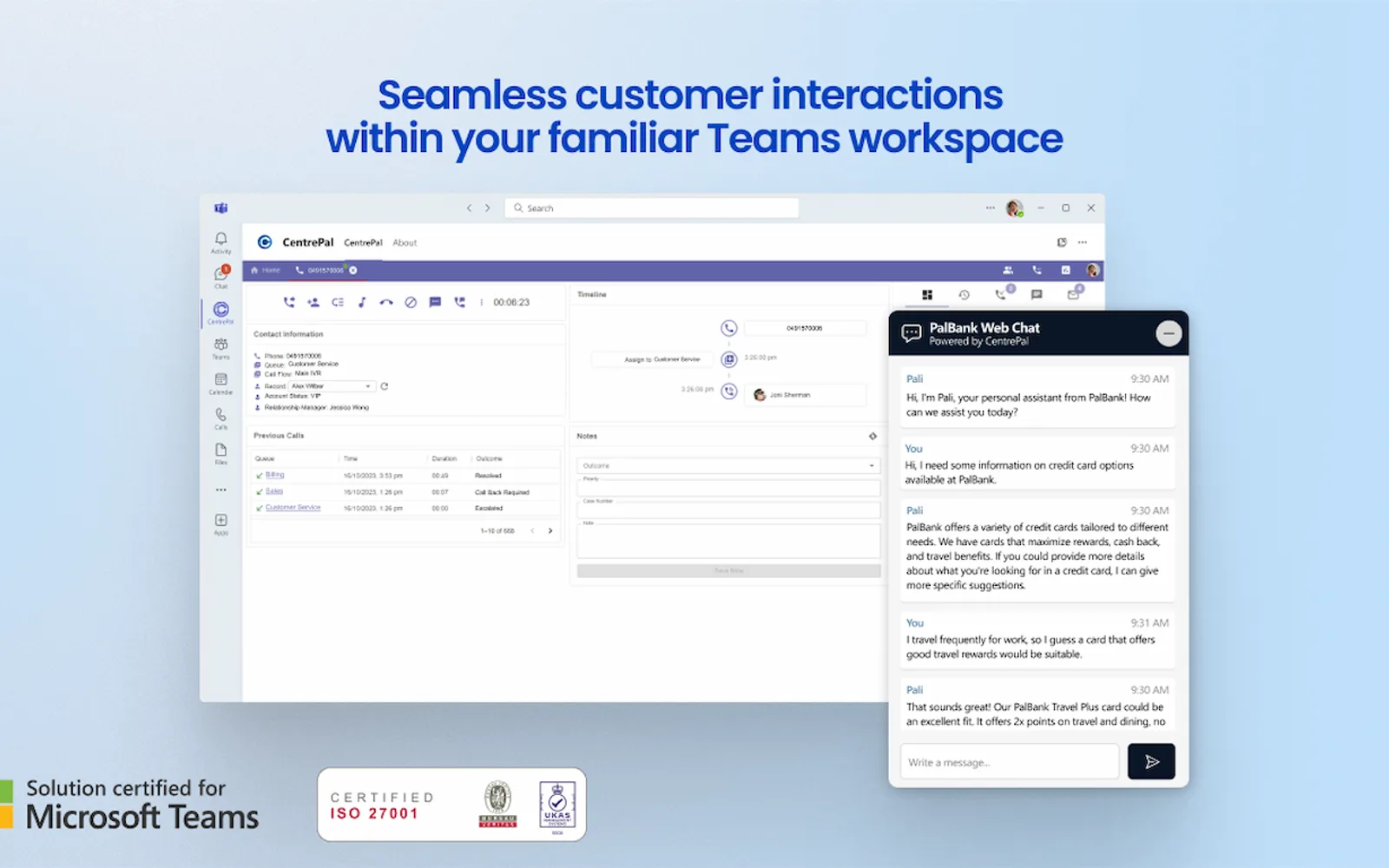Select the CentrePal tab
The height and width of the screenshot is (868, 1389).
363,243
